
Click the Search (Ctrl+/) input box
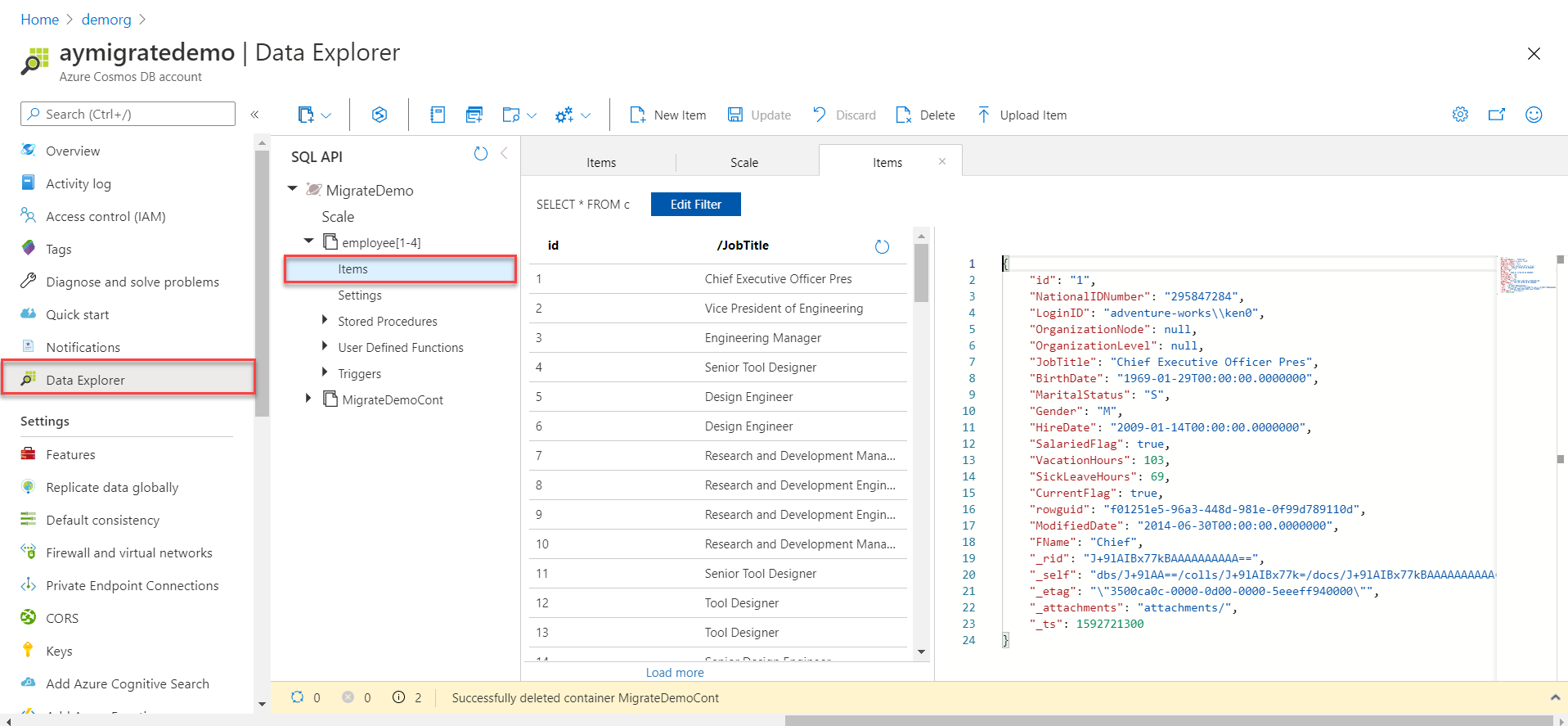coord(128,115)
